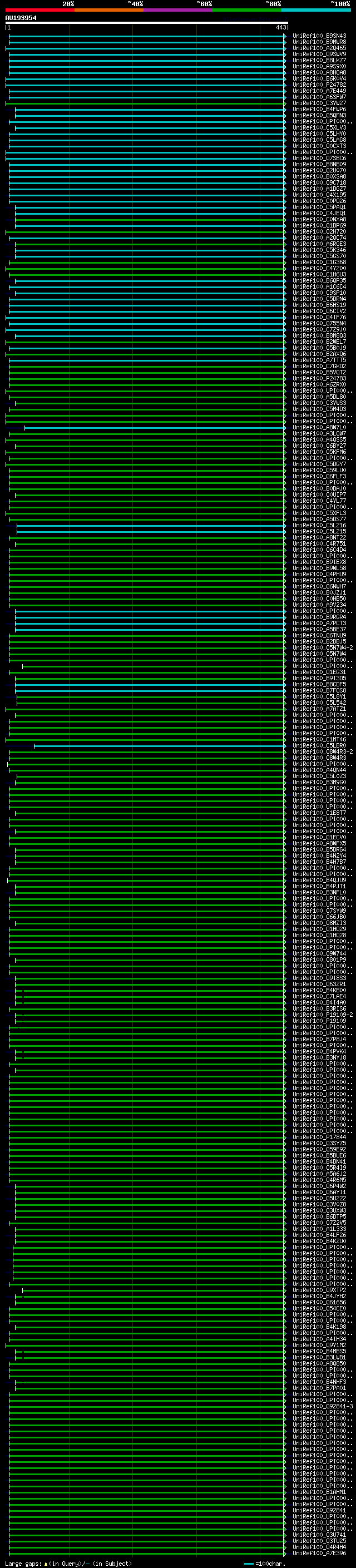Open hit UniRef100_A2Q465
Screen dimensions: 356x1568
[x=319, y=48]
